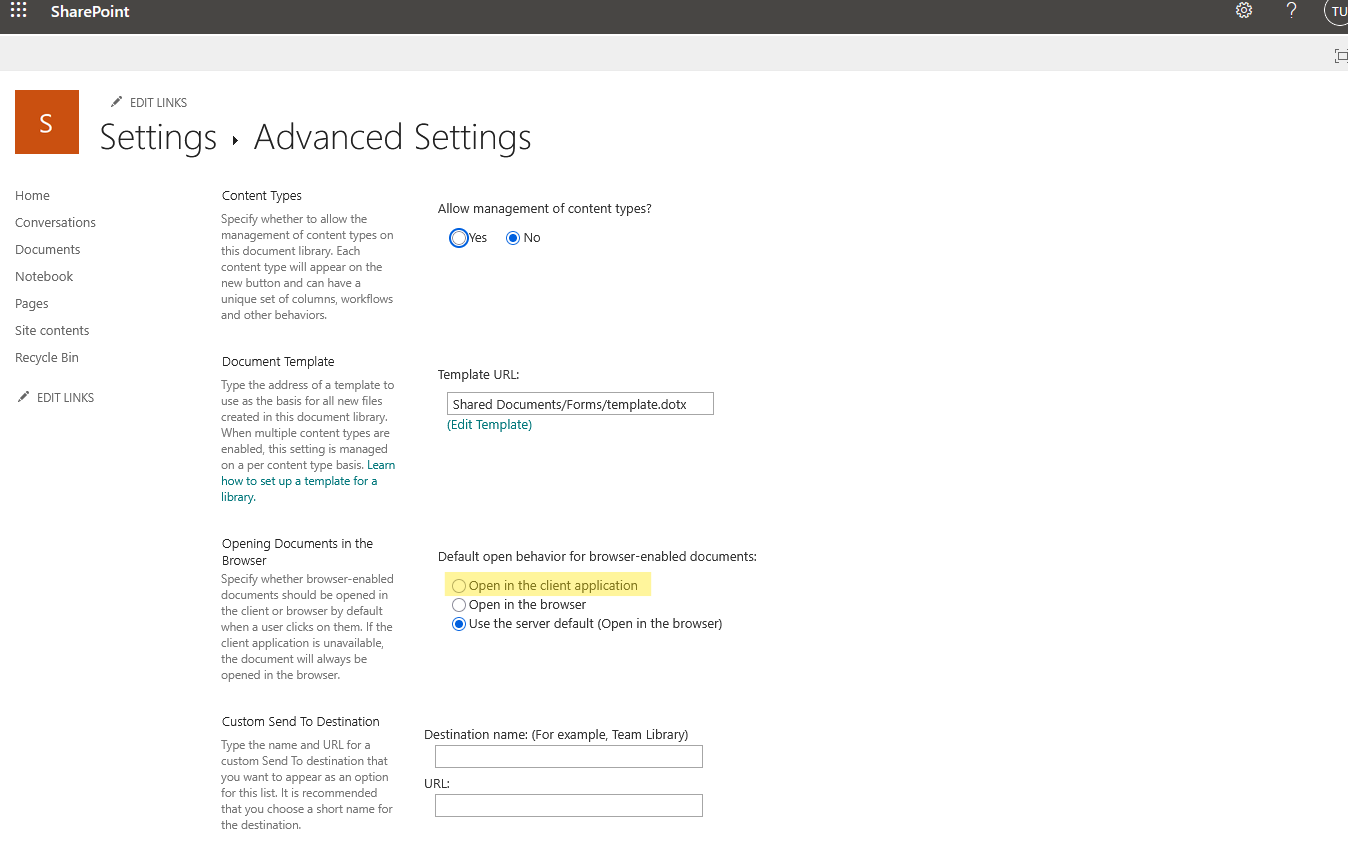Open the SharePoint settings gear

1243,10
